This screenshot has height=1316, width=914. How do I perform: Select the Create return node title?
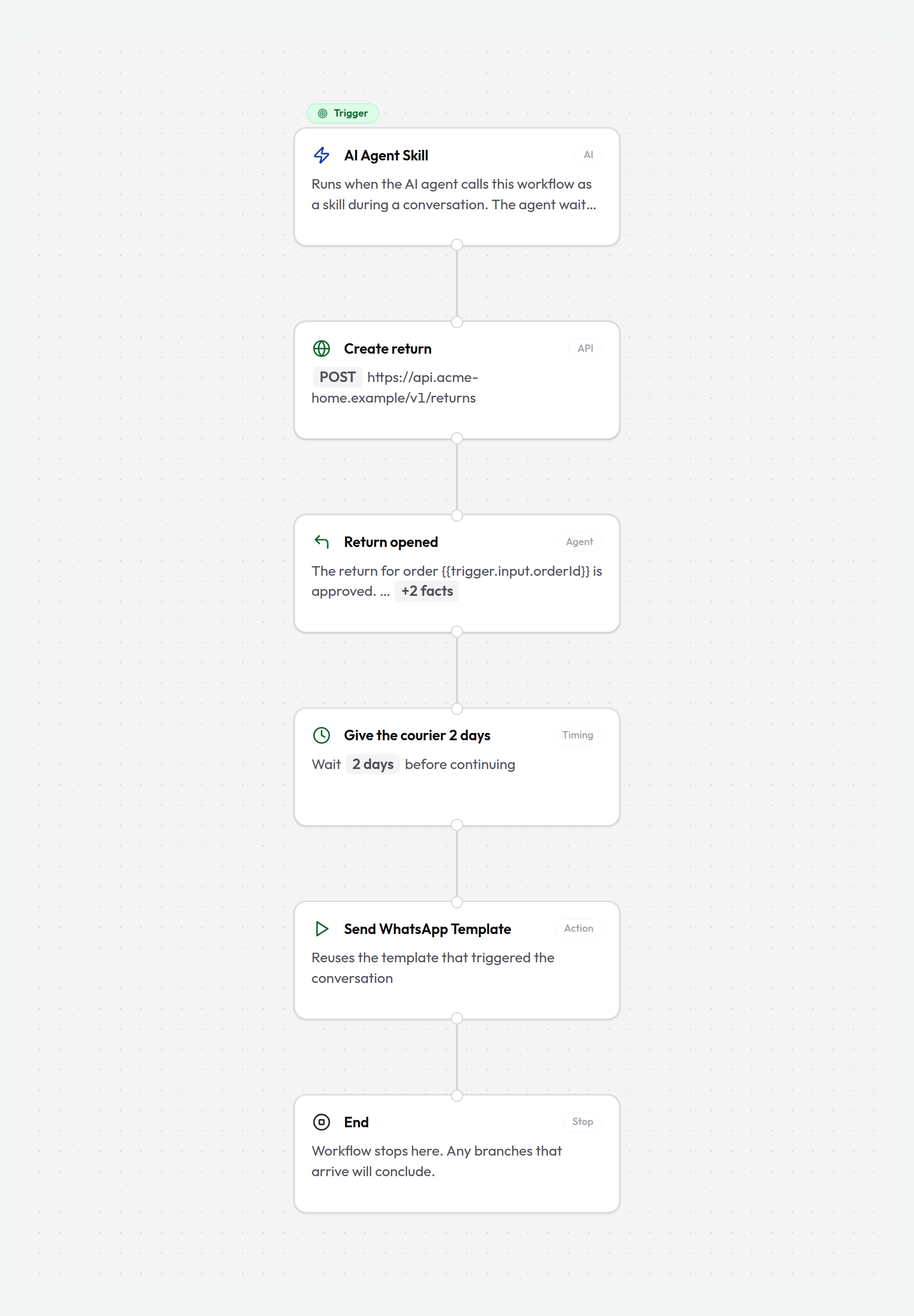pyautogui.click(x=388, y=349)
